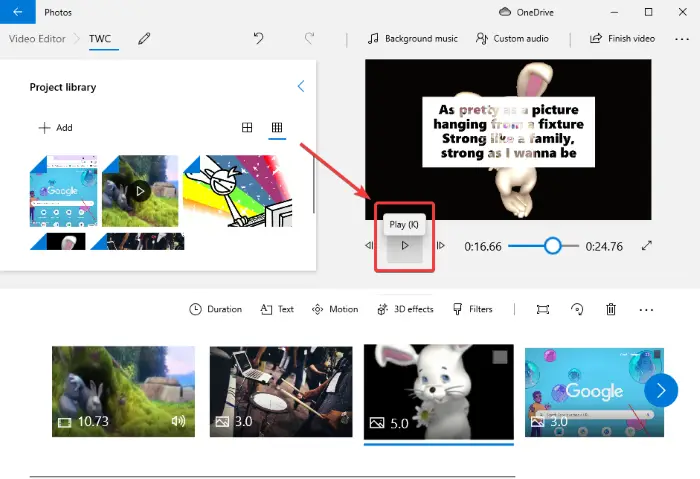This screenshot has width=700, height=479.
Task: Redo the last action
Action: pos(309,39)
